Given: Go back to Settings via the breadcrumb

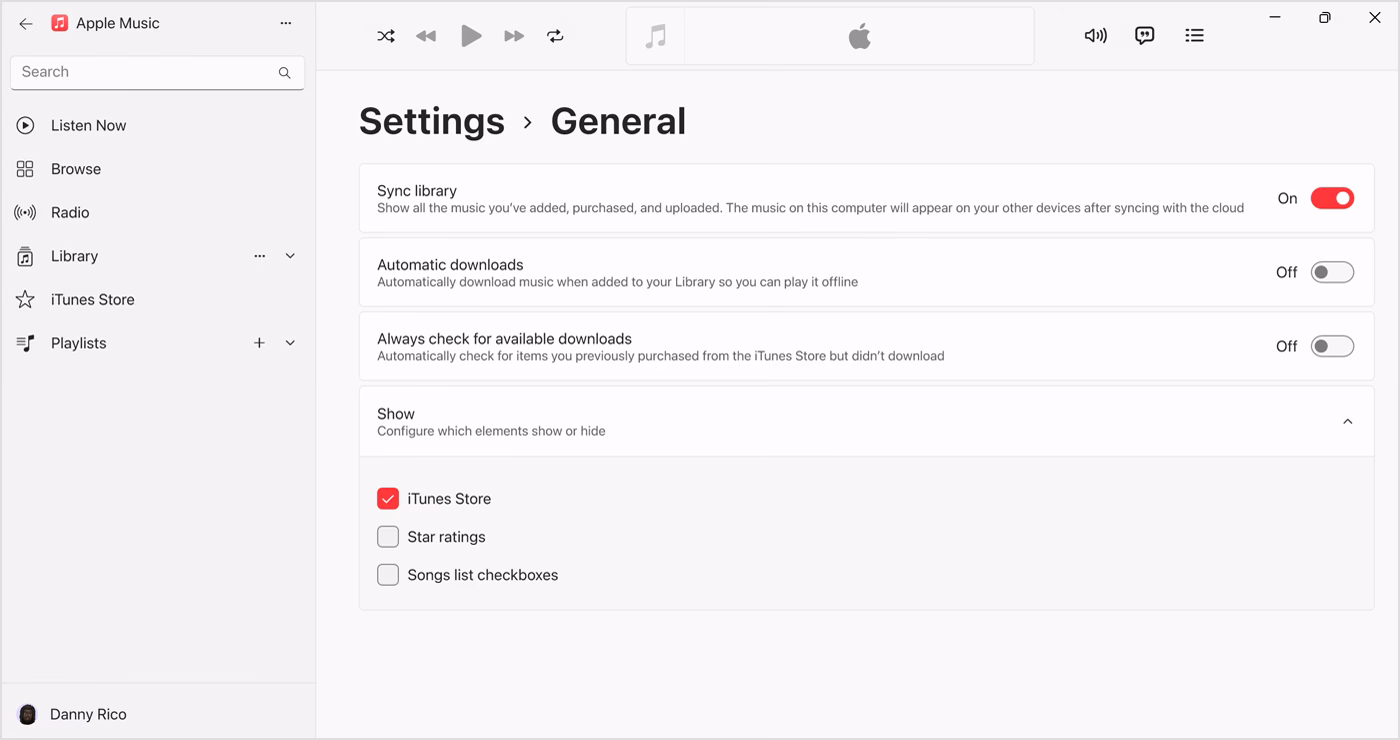Looking at the screenshot, I should point(432,121).
